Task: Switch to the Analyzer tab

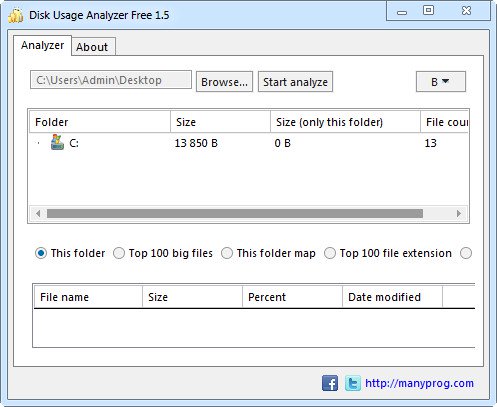Action: click(42, 45)
